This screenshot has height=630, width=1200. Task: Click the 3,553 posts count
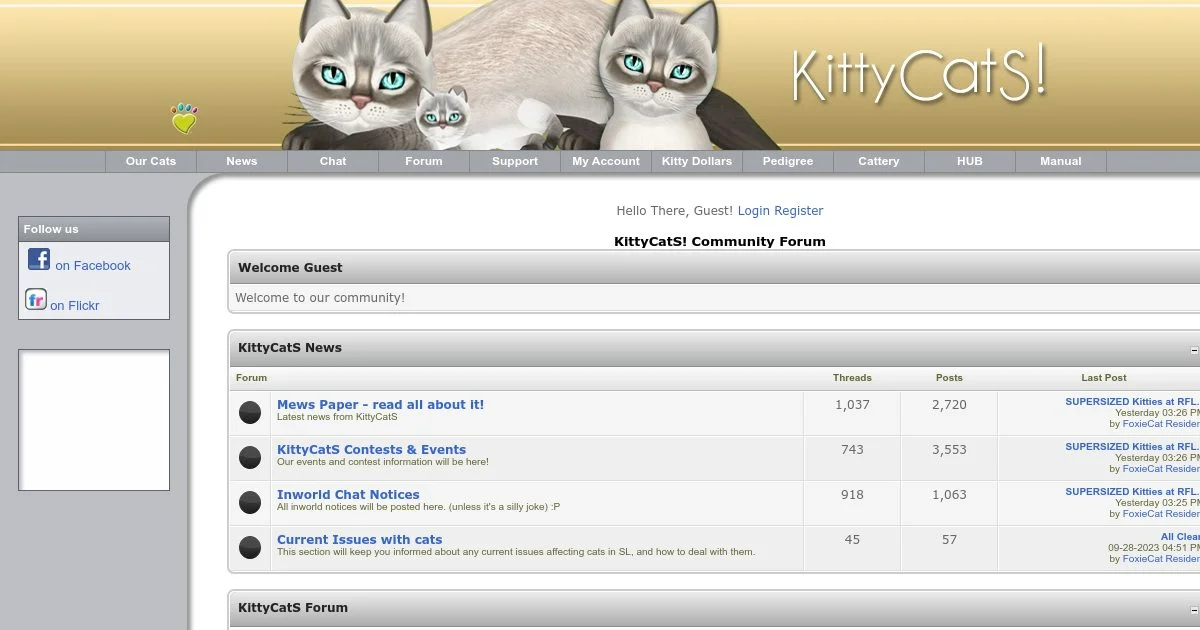949,450
